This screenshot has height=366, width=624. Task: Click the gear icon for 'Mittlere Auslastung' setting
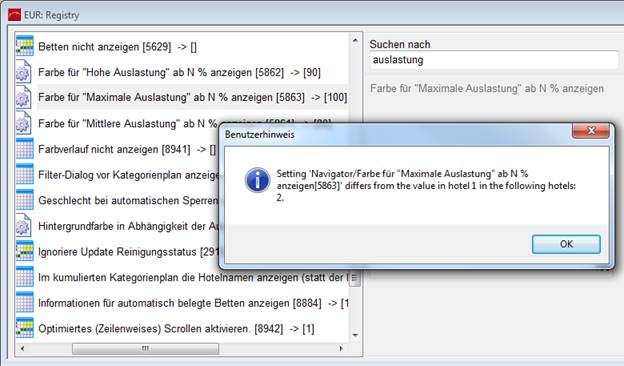(x=23, y=123)
